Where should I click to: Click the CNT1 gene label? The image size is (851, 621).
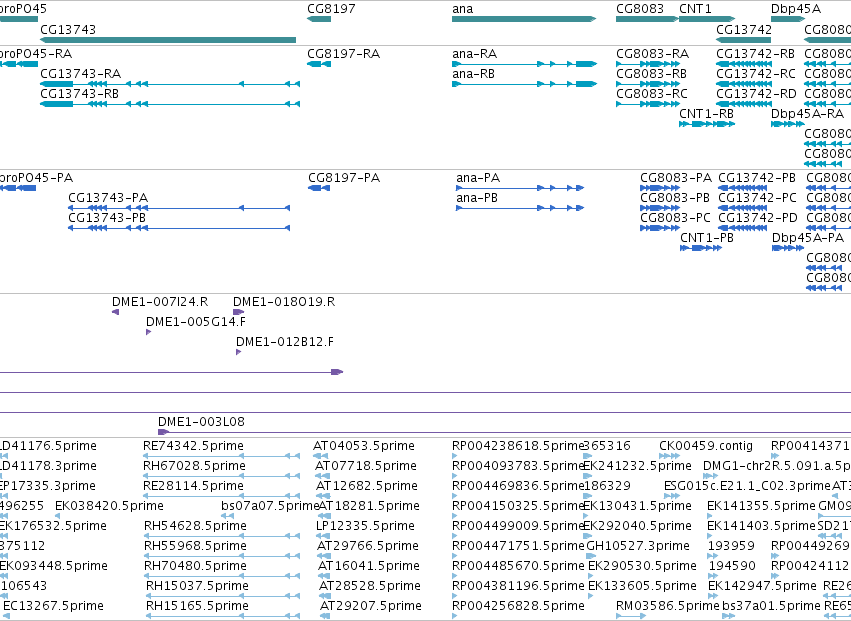695,9
